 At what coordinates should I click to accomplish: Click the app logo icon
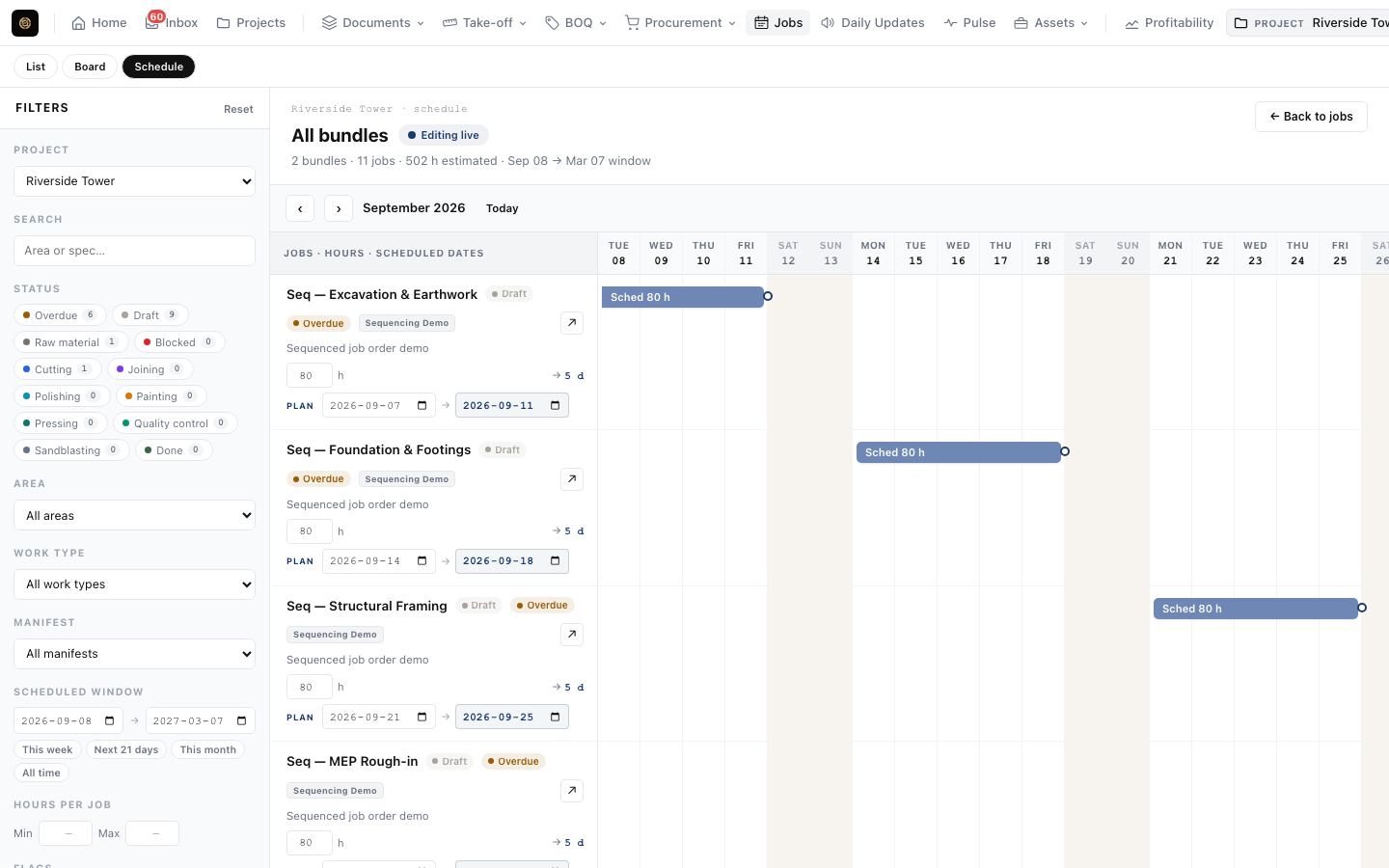[x=25, y=23]
